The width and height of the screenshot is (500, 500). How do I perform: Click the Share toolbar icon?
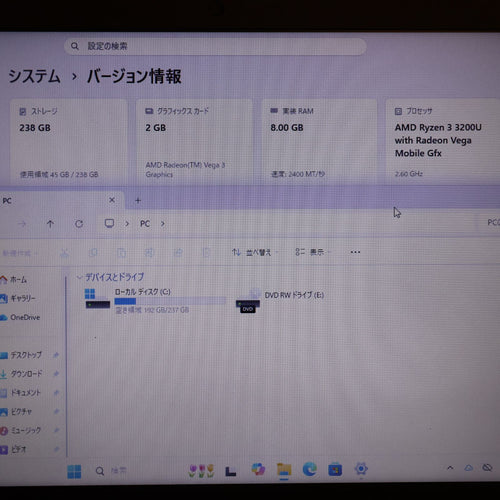pyautogui.click(x=178, y=253)
